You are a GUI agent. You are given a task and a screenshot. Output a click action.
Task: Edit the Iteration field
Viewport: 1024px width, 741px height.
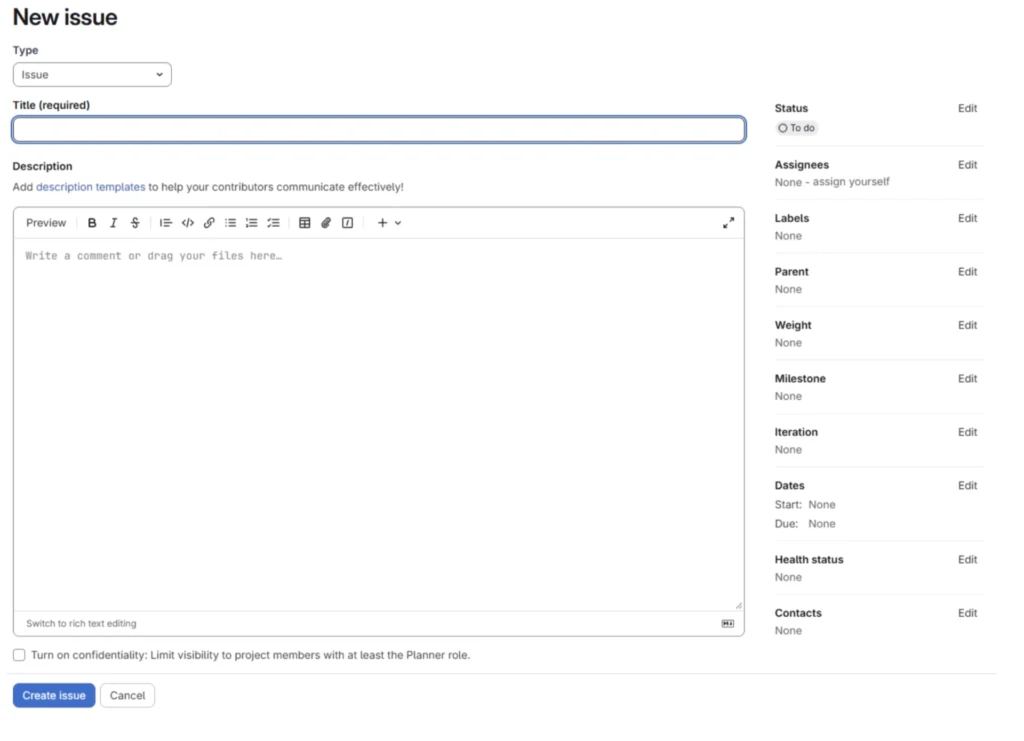967,433
